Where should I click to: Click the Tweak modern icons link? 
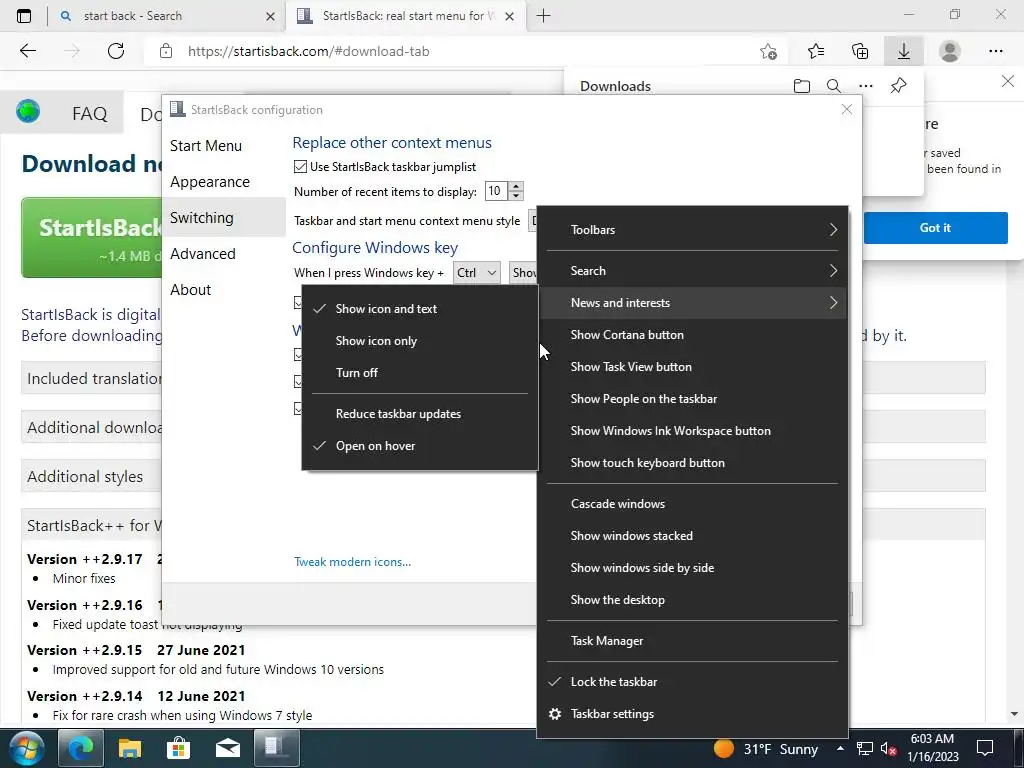353,562
